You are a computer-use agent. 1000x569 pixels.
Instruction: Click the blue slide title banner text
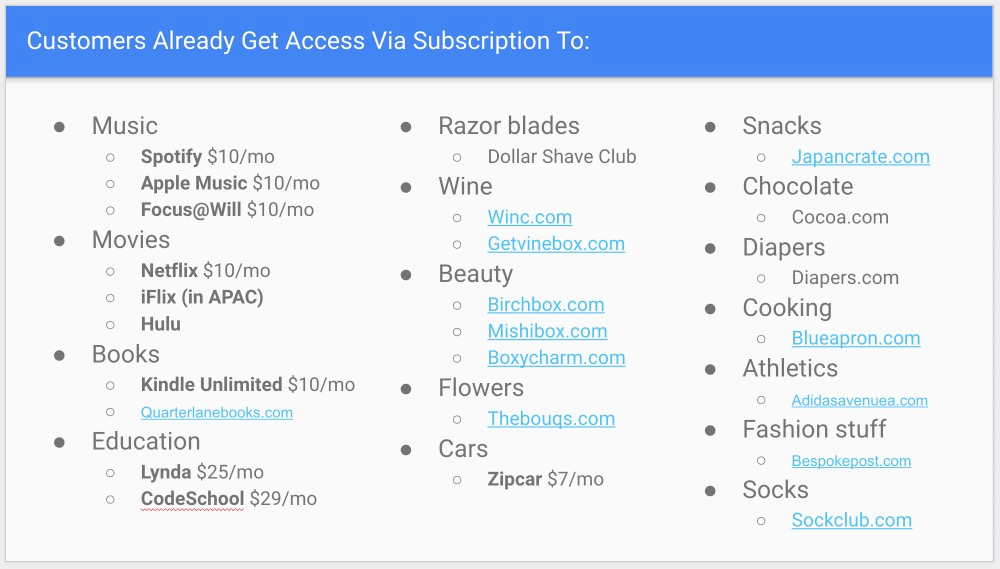coord(308,41)
